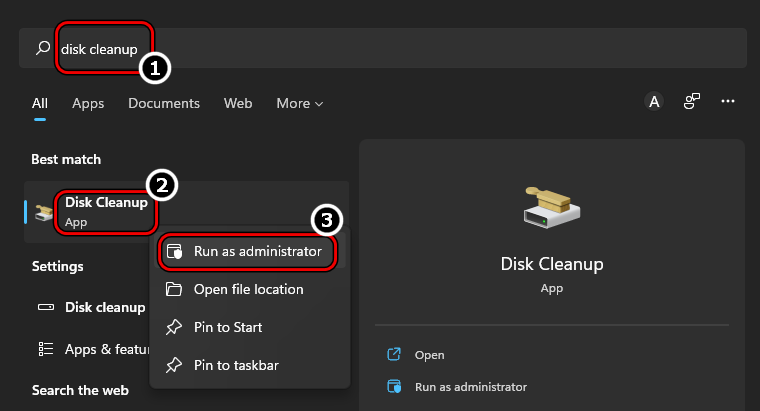Switch to the Apps tab
Image resolution: width=760 pixels, height=411 pixels.
(x=88, y=103)
